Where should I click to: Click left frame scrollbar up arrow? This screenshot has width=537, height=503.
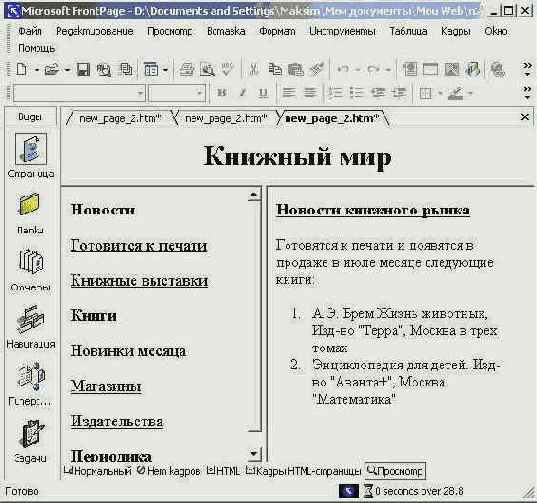(254, 195)
